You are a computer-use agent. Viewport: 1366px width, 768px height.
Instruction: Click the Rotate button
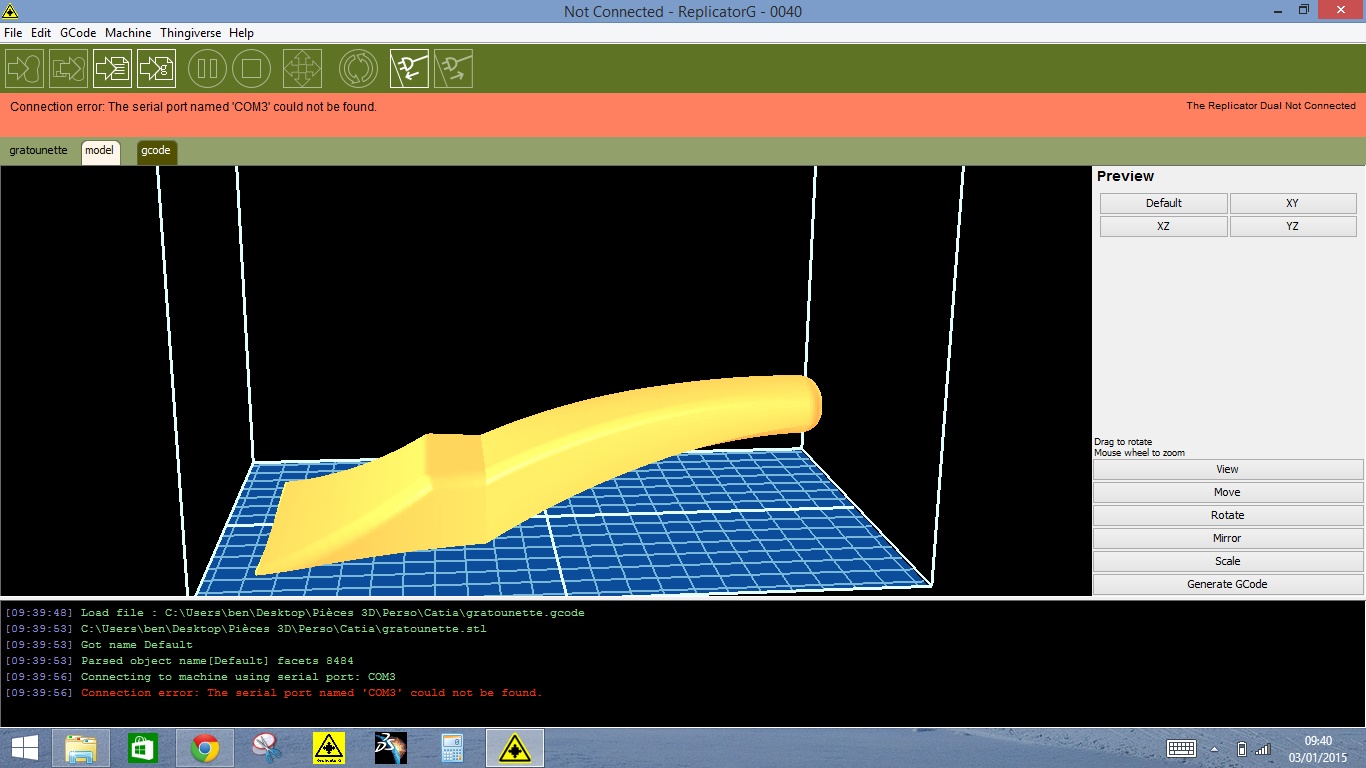click(x=1228, y=515)
